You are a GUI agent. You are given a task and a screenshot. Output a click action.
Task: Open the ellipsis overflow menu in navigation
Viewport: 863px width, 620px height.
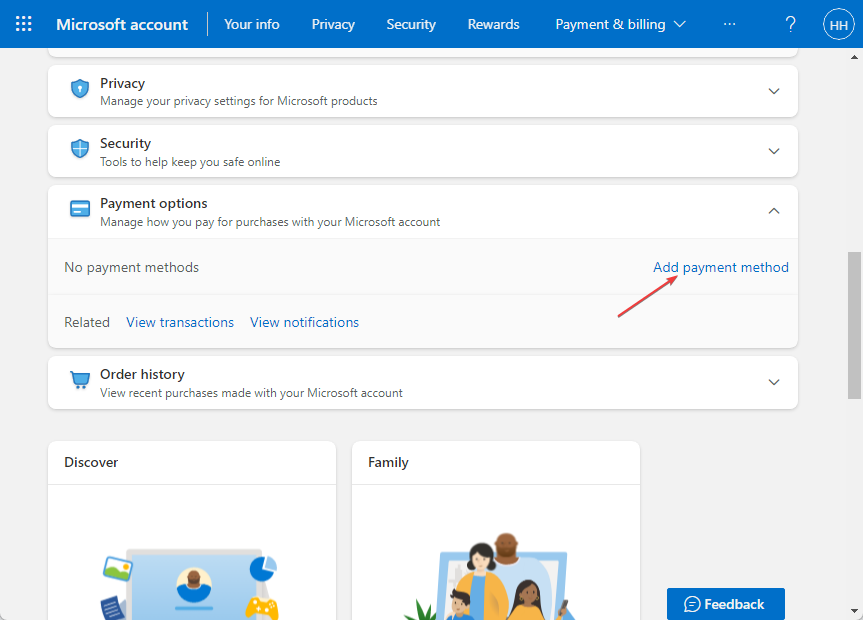[729, 23]
